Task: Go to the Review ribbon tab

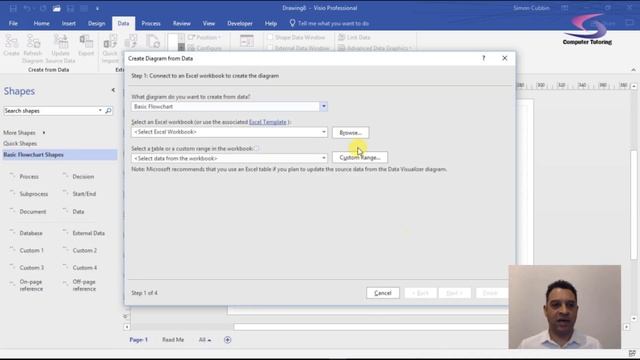Action: click(x=182, y=23)
